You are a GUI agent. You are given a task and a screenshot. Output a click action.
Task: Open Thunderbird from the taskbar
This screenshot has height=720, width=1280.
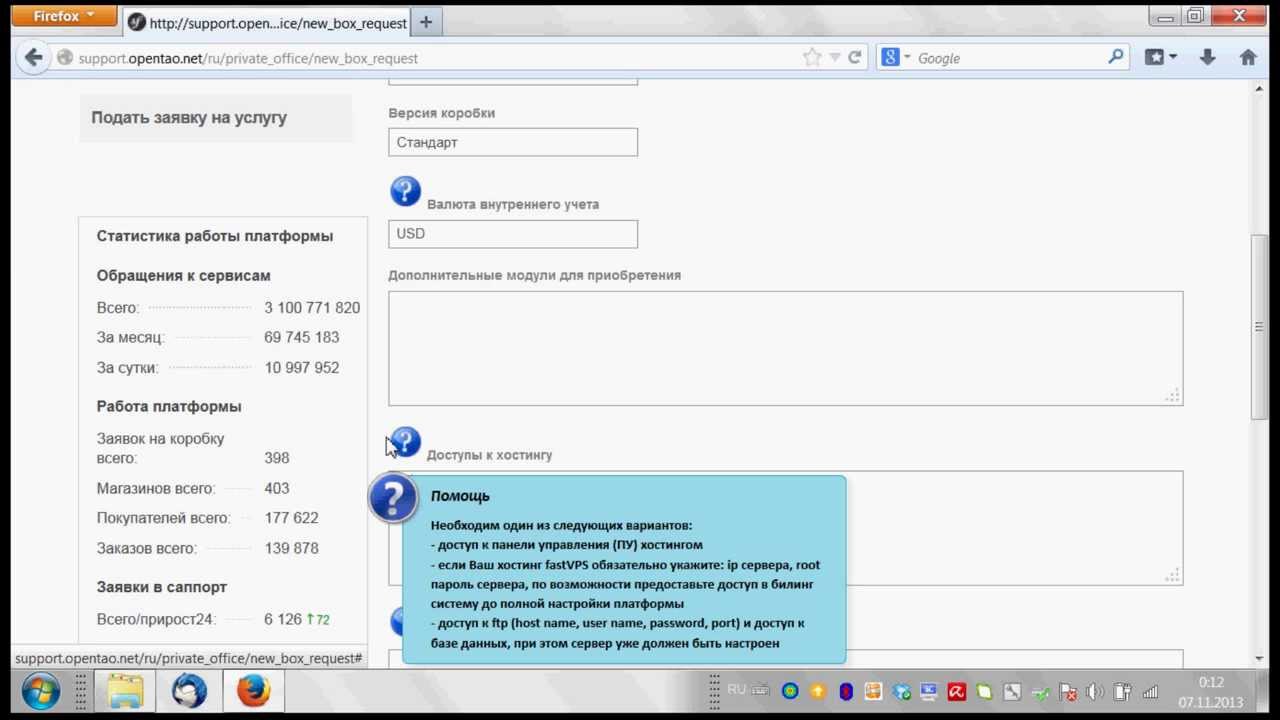click(x=189, y=691)
